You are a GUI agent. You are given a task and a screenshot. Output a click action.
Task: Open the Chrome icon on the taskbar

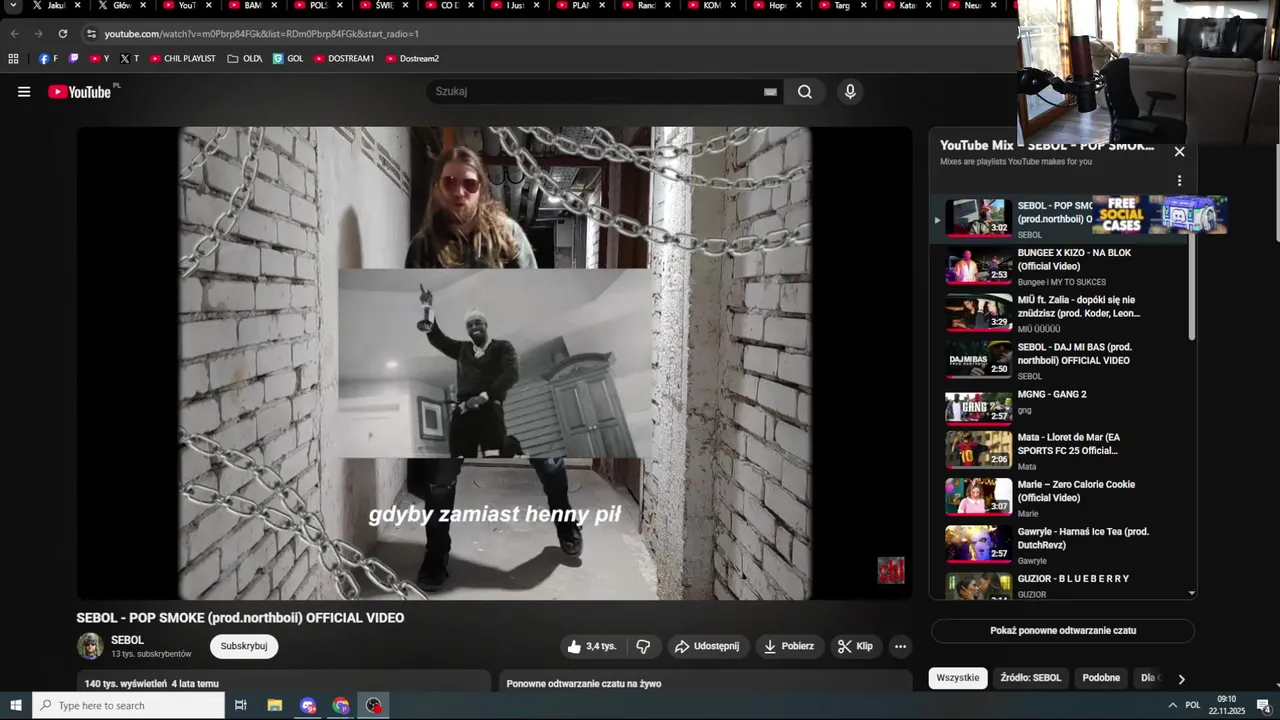pos(341,706)
